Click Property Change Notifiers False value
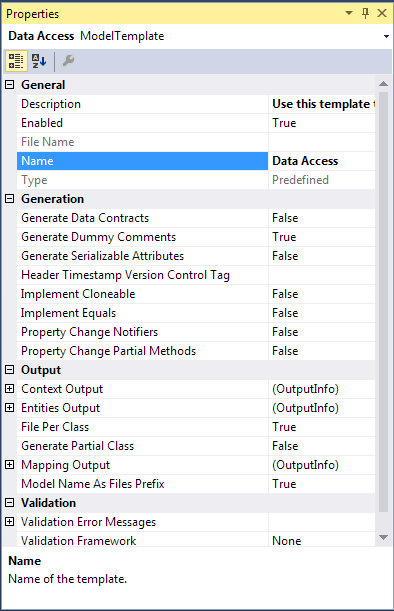The height and width of the screenshot is (611, 394). click(322, 332)
